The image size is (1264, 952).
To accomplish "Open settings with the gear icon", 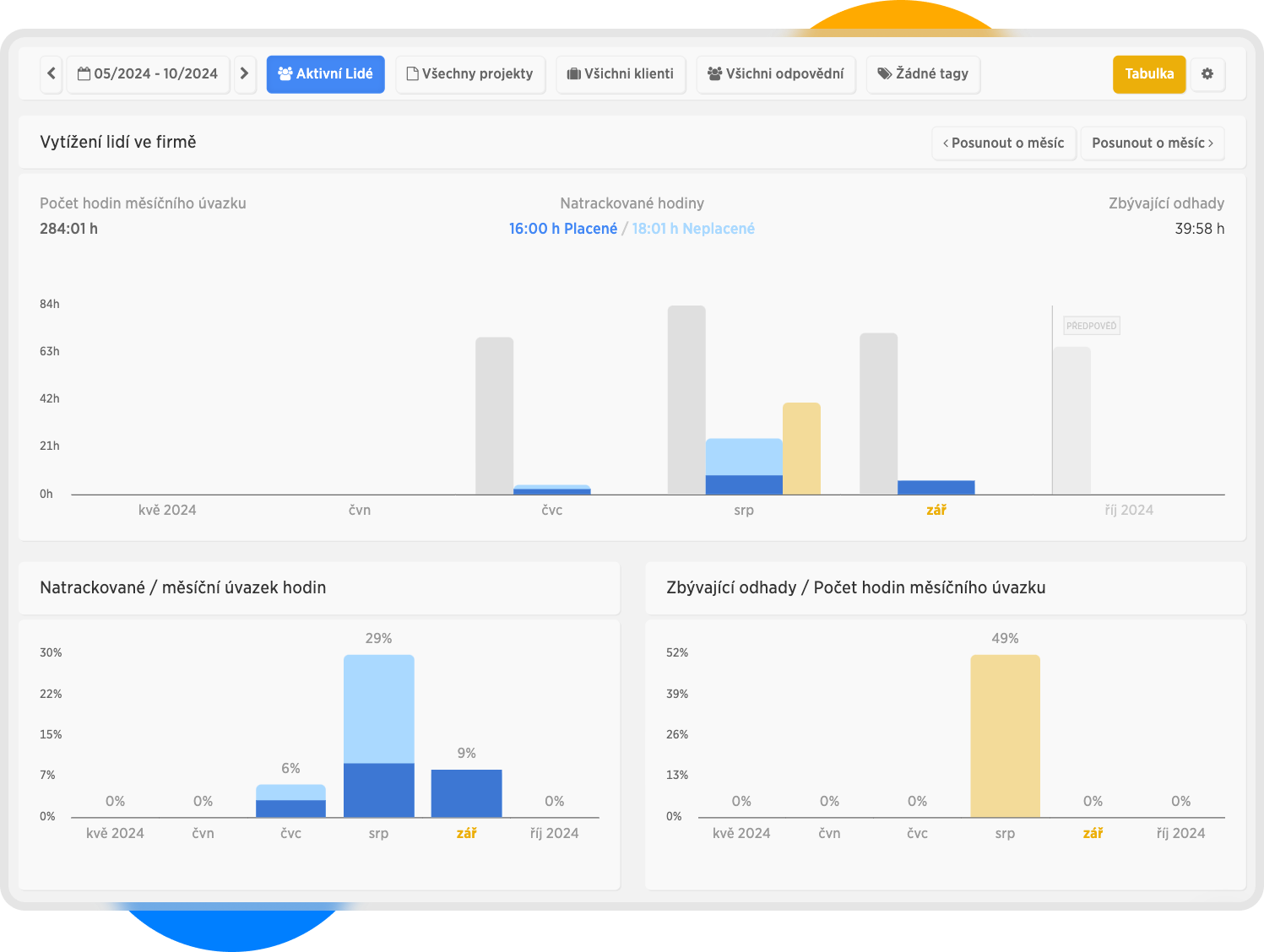I will coord(1207,74).
